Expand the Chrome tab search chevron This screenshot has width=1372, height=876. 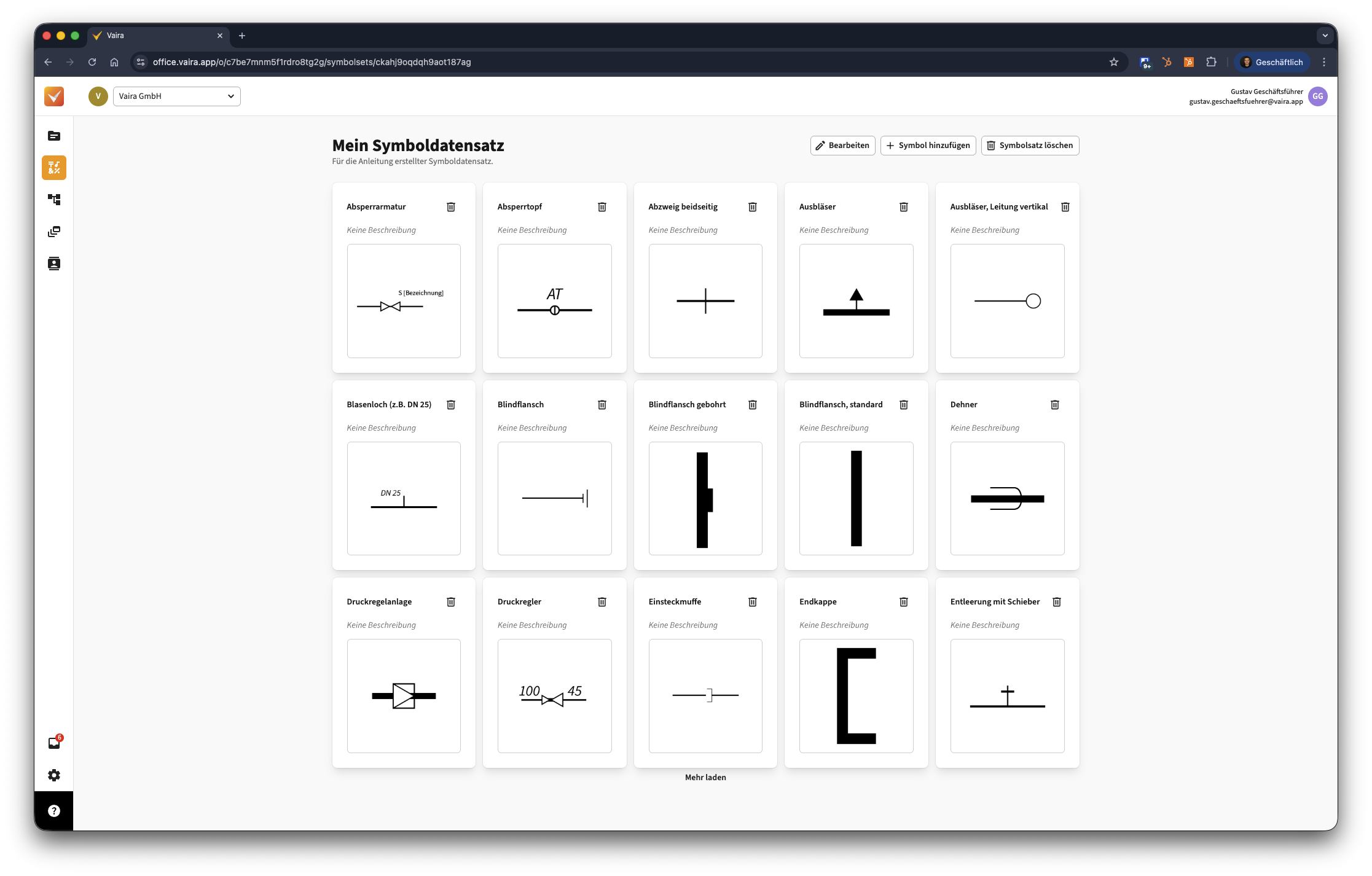point(1325,36)
